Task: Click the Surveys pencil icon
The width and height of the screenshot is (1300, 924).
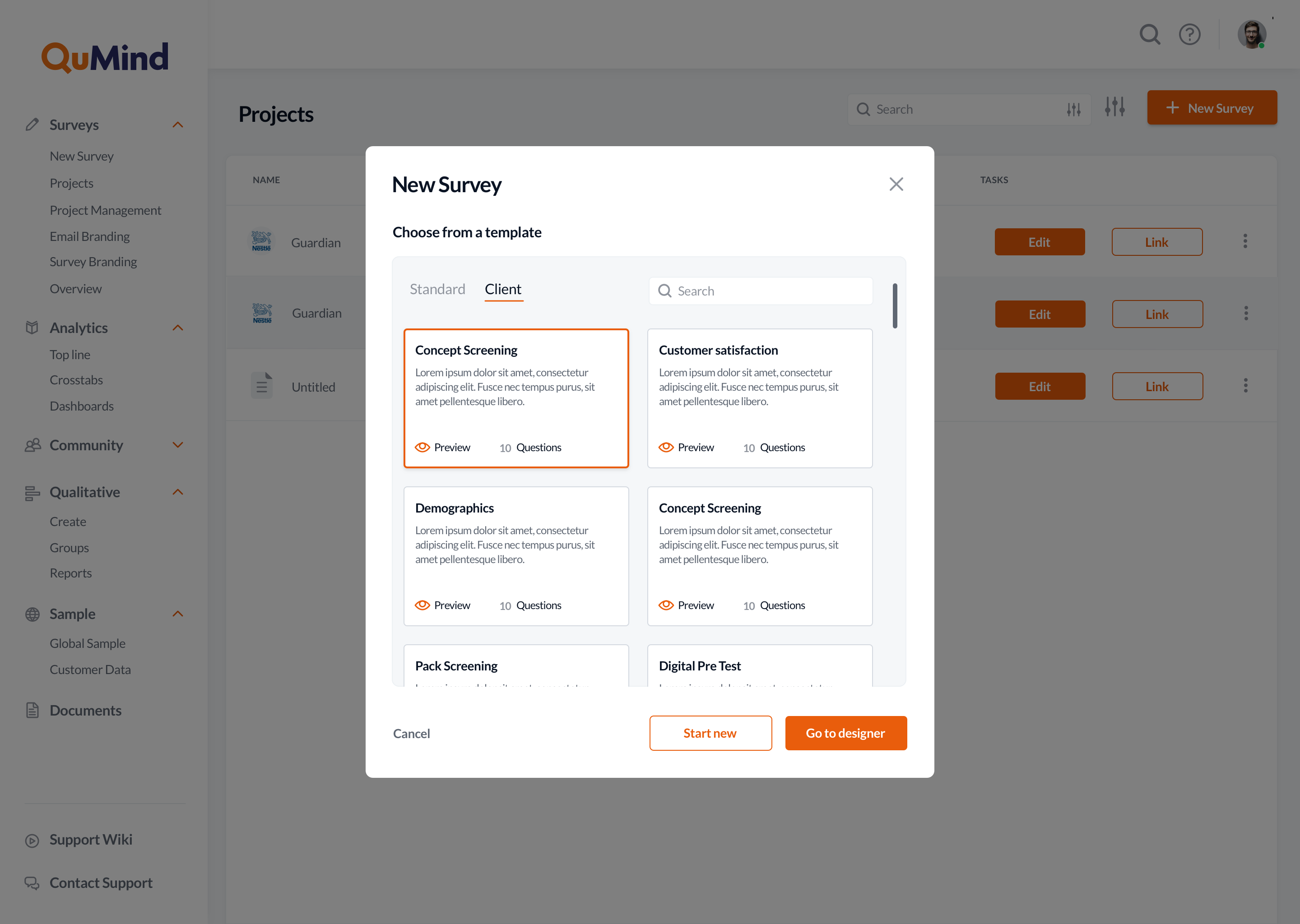Action: [32, 124]
